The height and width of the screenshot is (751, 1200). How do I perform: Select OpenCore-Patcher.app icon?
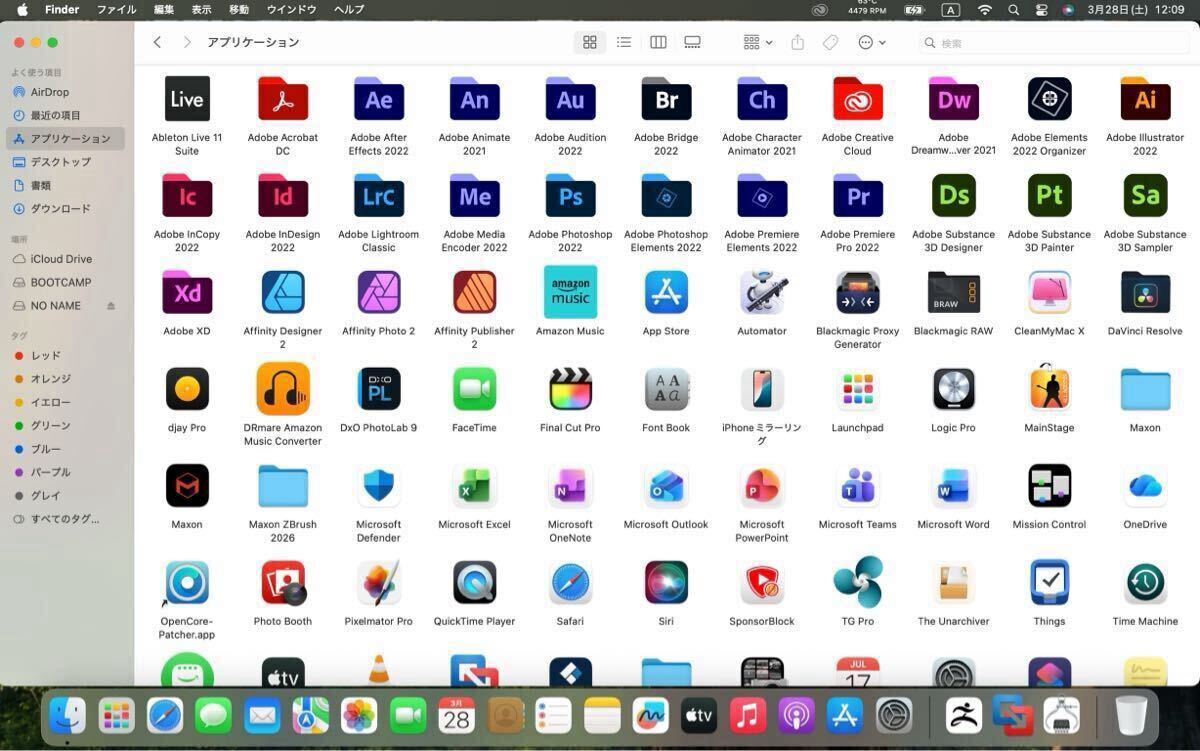coord(187,583)
